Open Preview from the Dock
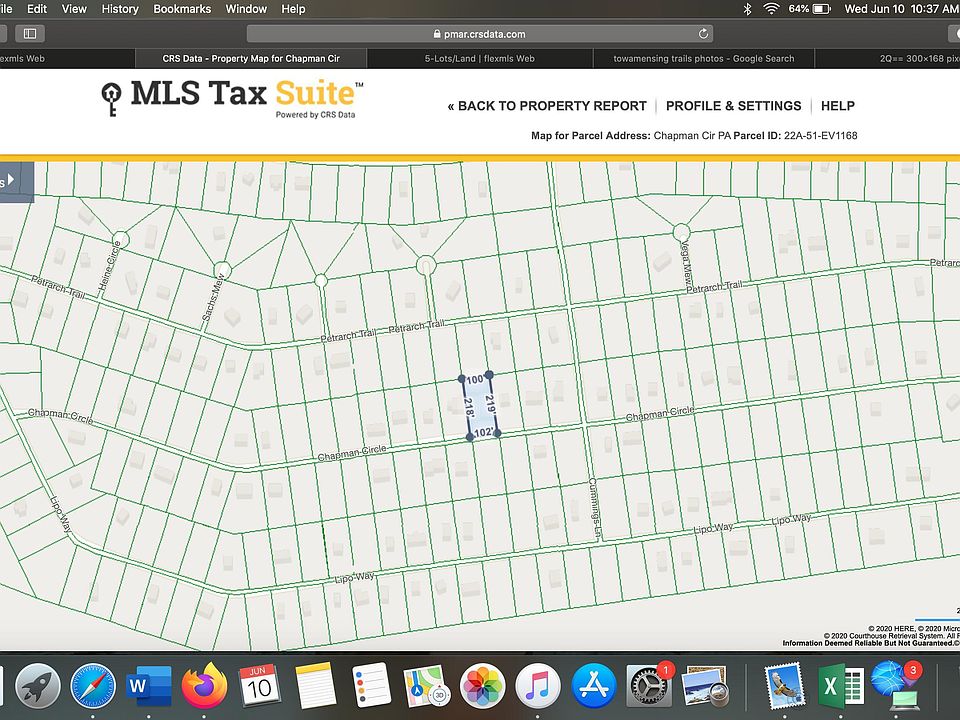The image size is (960, 720). click(x=705, y=686)
